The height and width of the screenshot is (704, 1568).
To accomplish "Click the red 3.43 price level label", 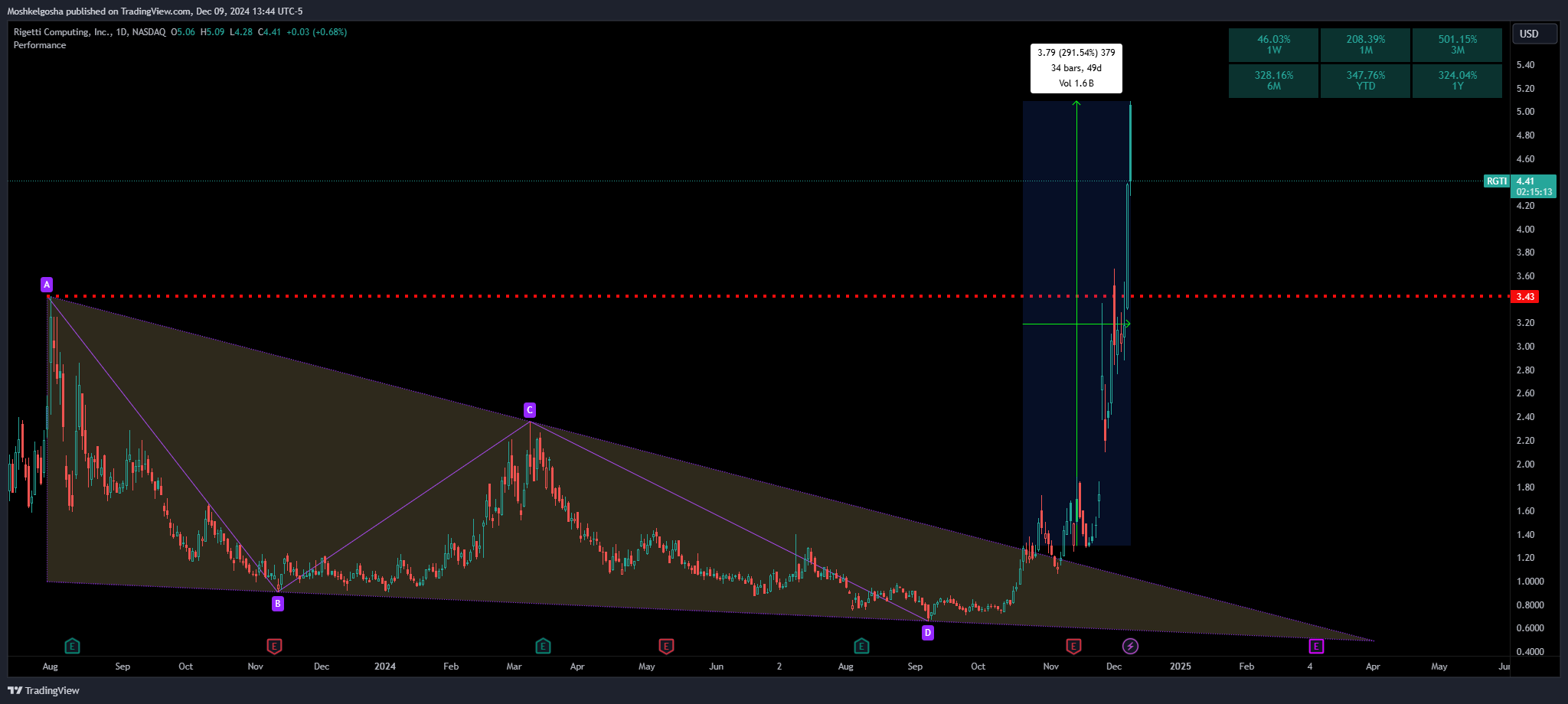I will 1525,296.
